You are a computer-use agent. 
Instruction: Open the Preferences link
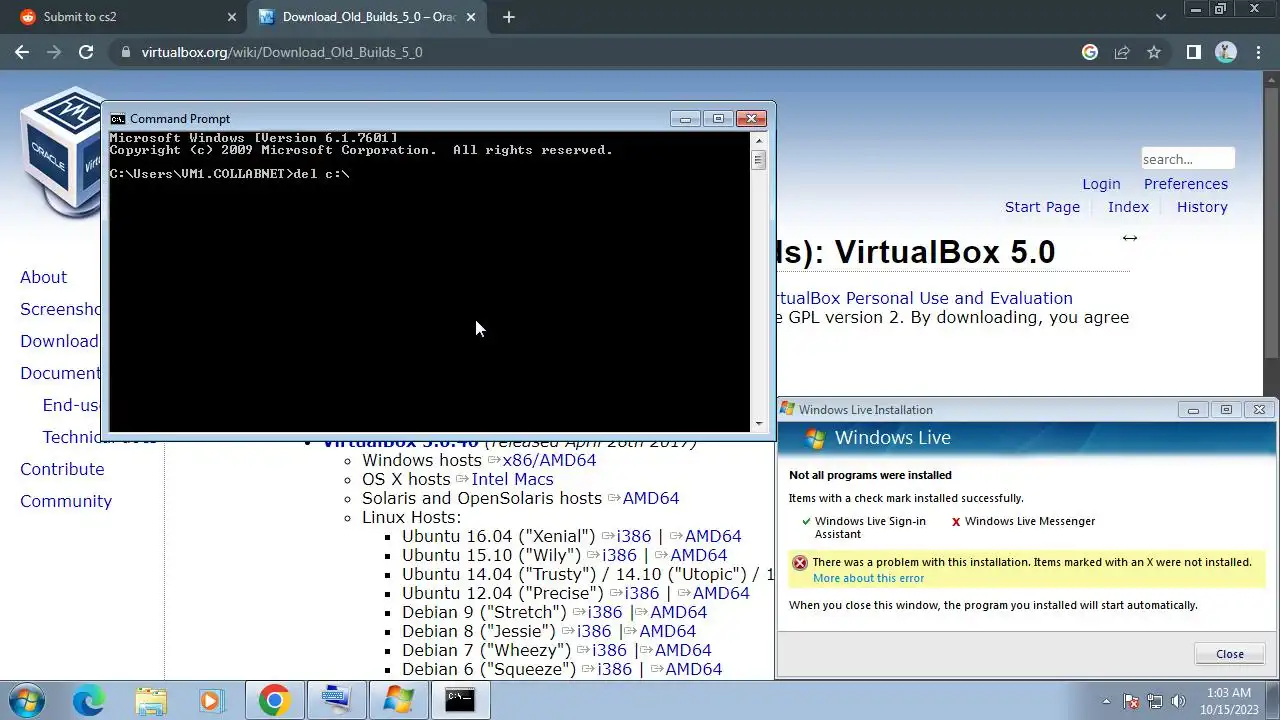[1186, 184]
